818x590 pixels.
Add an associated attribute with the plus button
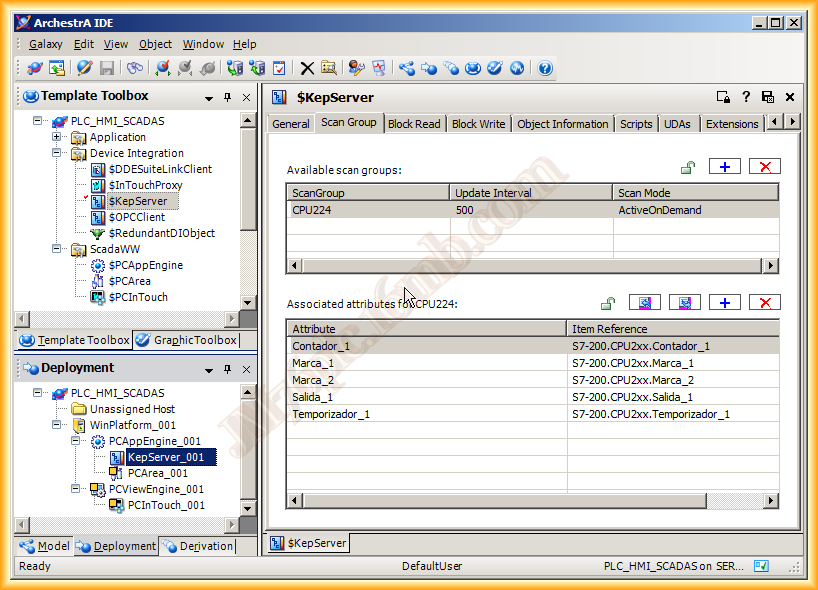(725, 302)
